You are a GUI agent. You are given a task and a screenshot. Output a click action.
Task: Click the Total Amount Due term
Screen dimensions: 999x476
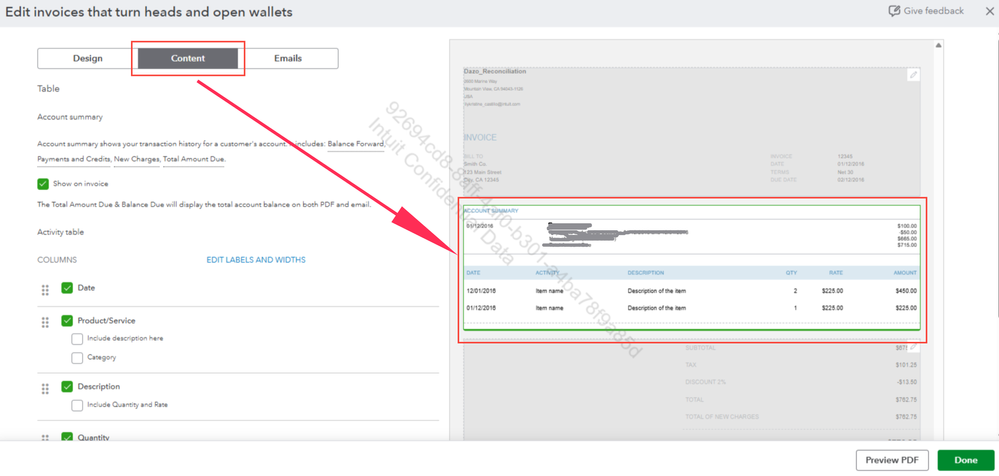pyautogui.click(x=194, y=159)
